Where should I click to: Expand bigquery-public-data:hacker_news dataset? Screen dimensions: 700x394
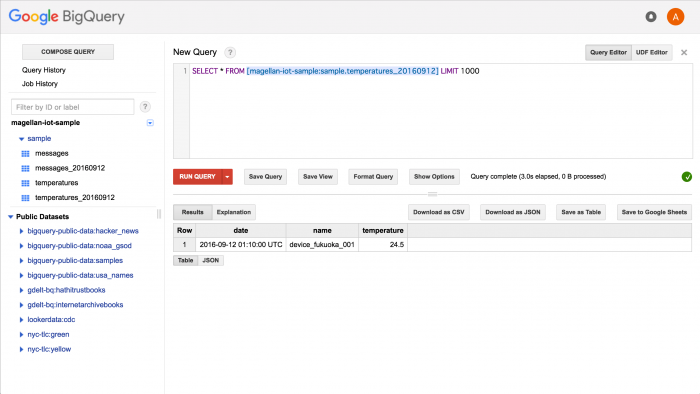pyautogui.click(x=21, y=231)
